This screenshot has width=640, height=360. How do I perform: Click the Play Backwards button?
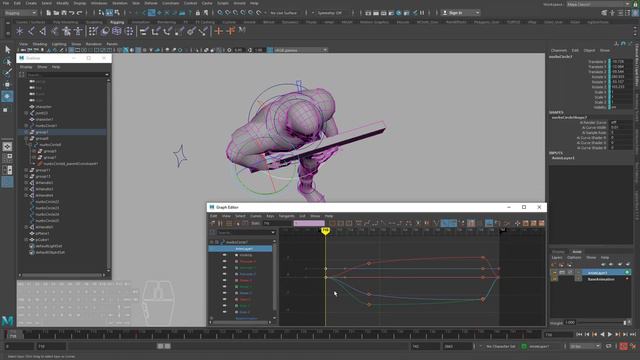602,334
